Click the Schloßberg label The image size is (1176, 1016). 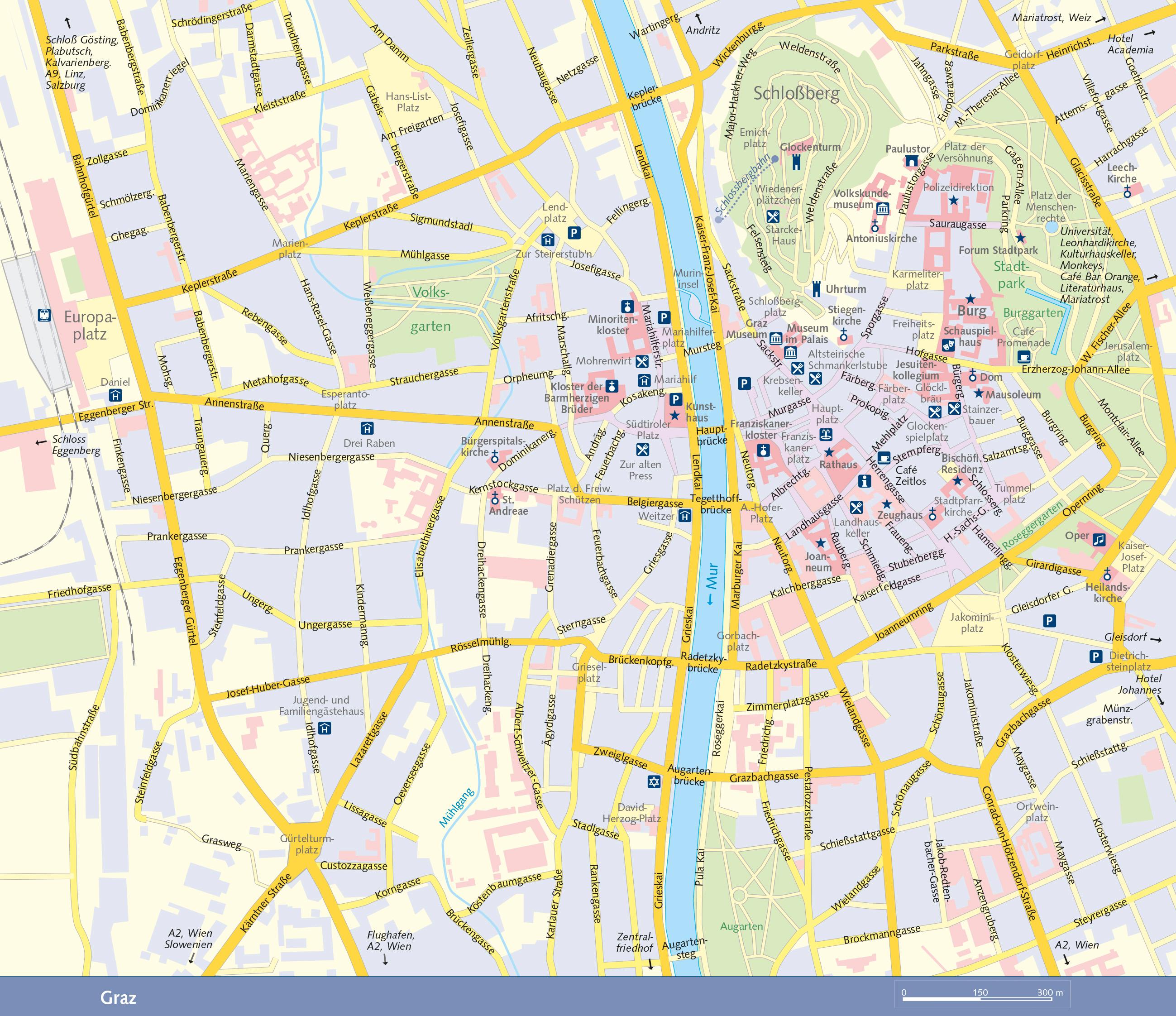click(x=796, y=93)
